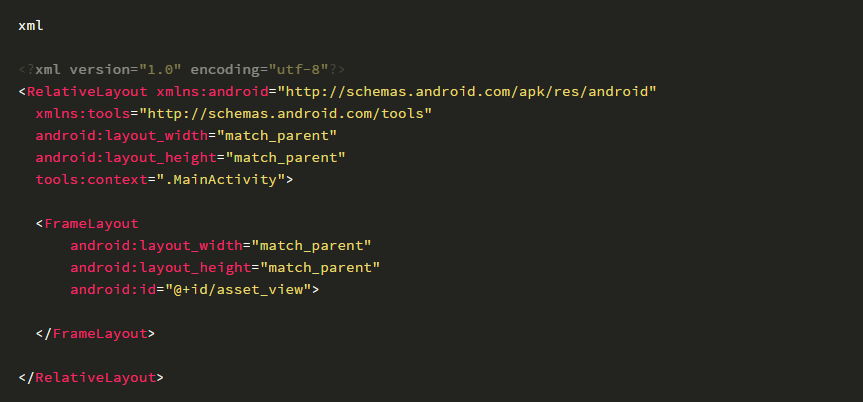Click the schemas.android.com/tools URL string
The width and height of the screenshot is (863, 402).
(286, 114)
